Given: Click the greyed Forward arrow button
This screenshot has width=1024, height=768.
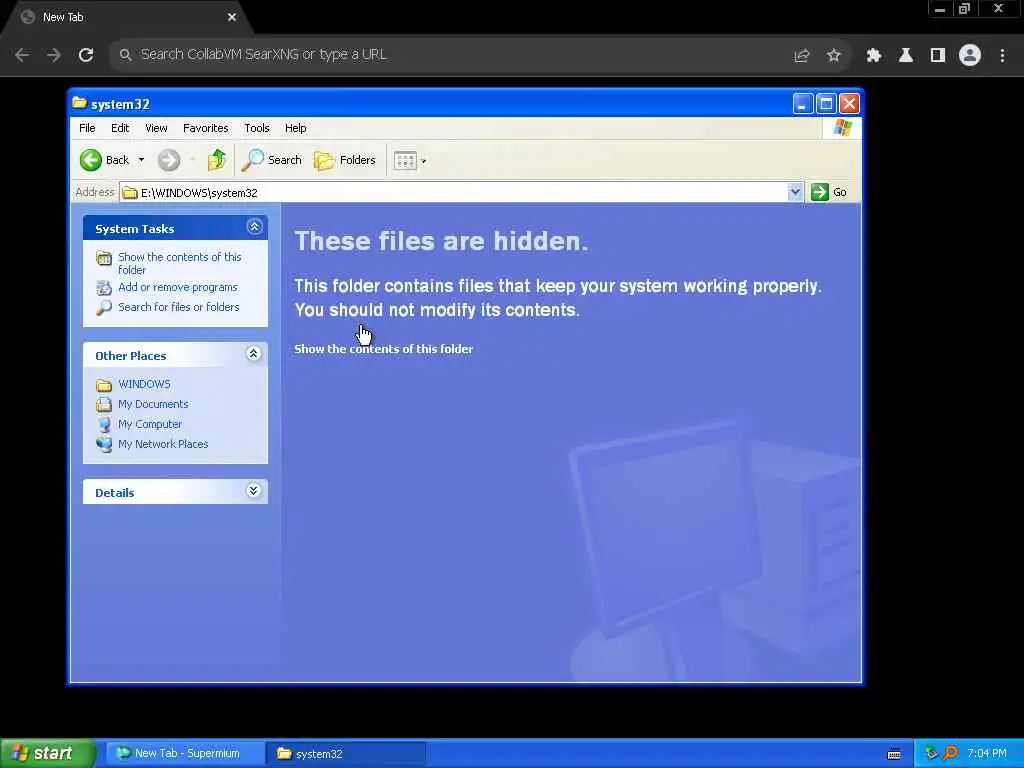Looking at the screenshot, I should 168,160.
